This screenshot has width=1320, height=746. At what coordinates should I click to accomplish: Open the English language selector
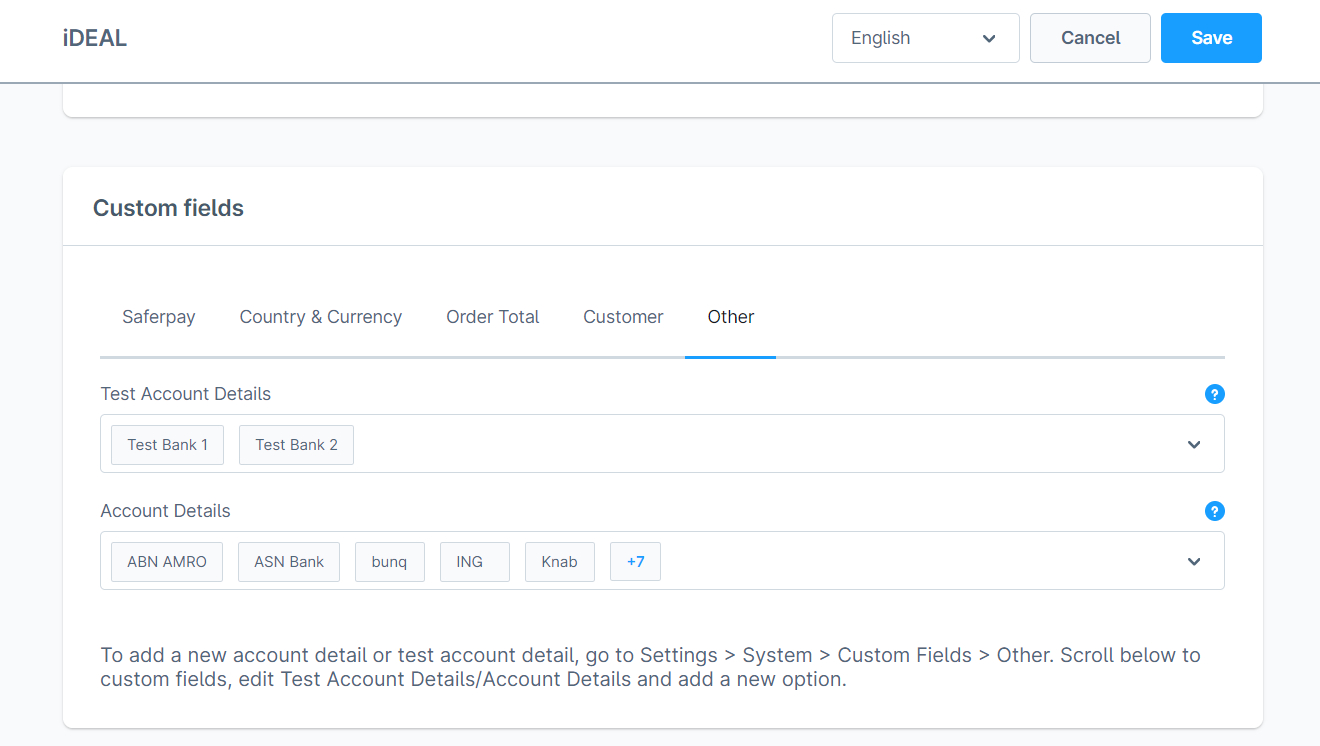click(x=925, y=38)
